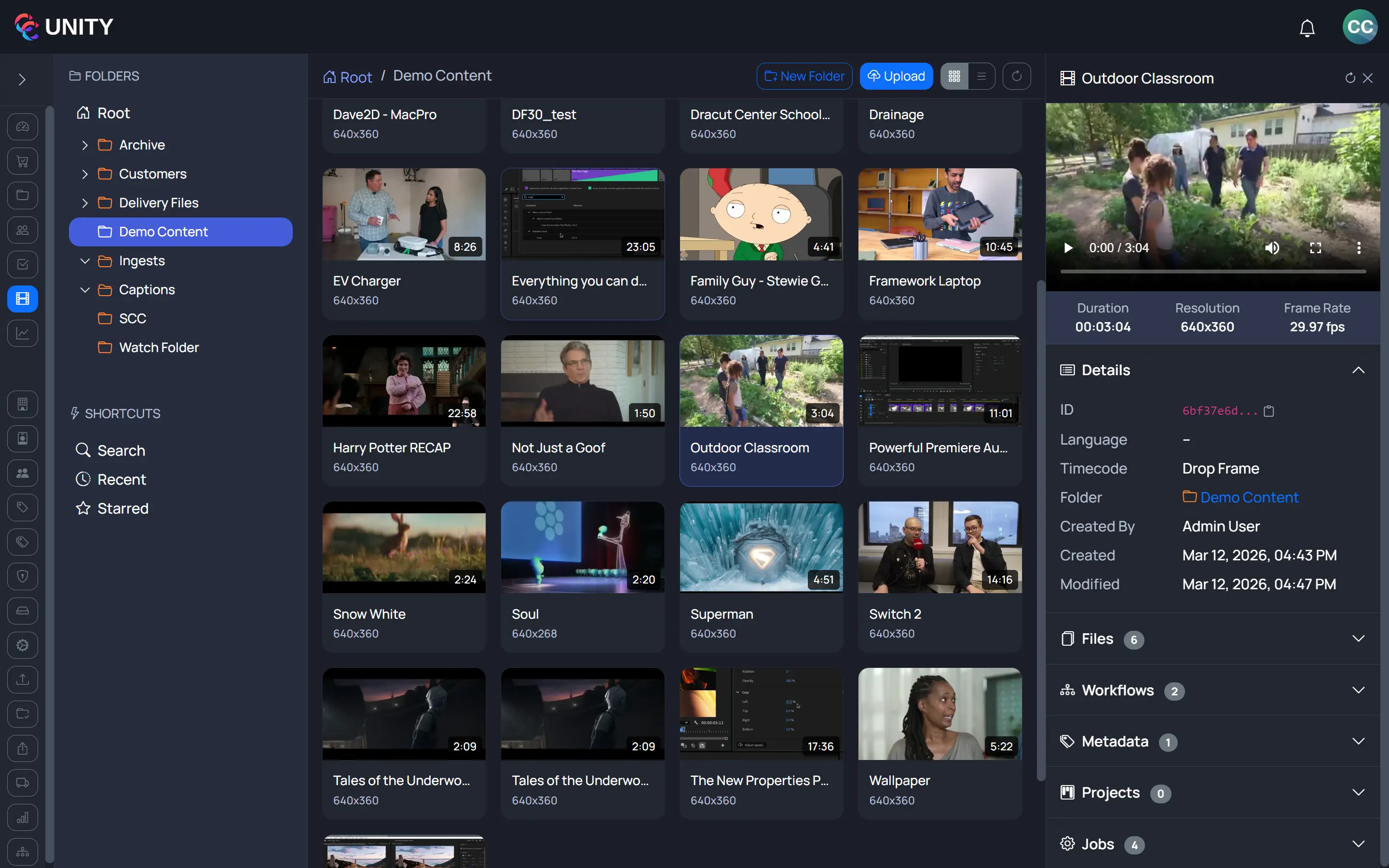This screenshot has width=1389, height=868.
Task: Switch to list view layout
Action: (981, 76)
